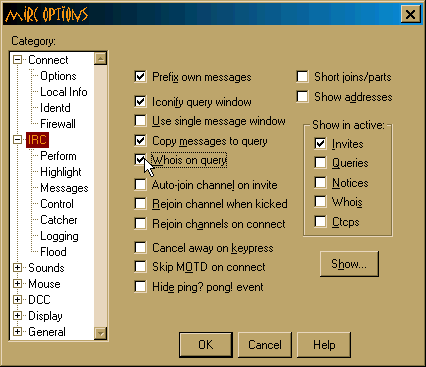Open Messages settings
Viewport: 426px width, 367px height.
point(64,188)
